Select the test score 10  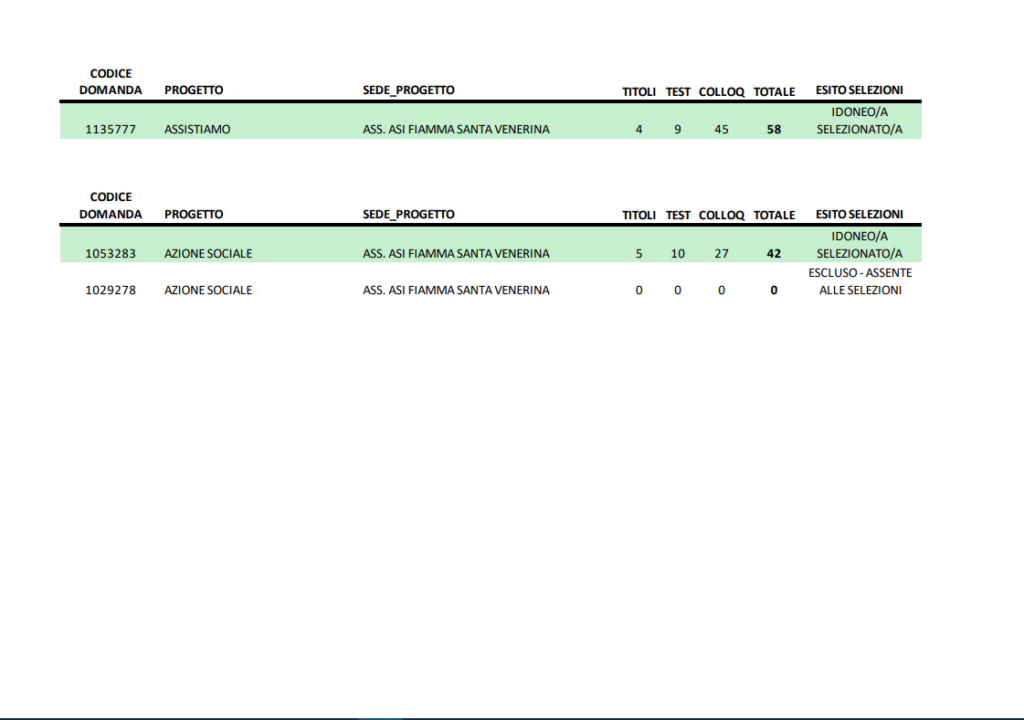click(678, 254)
